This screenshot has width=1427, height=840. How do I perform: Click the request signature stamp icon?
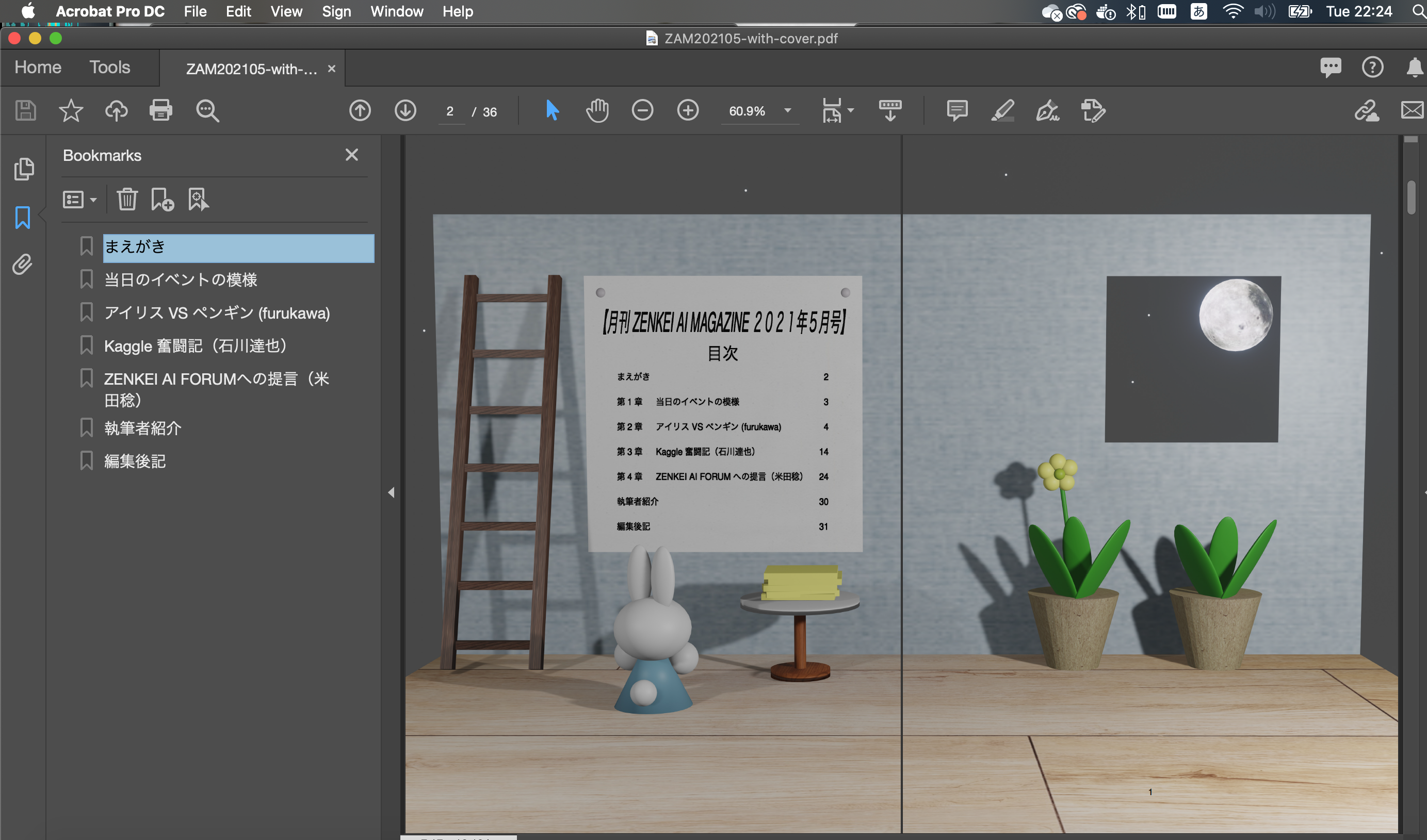1093,110
